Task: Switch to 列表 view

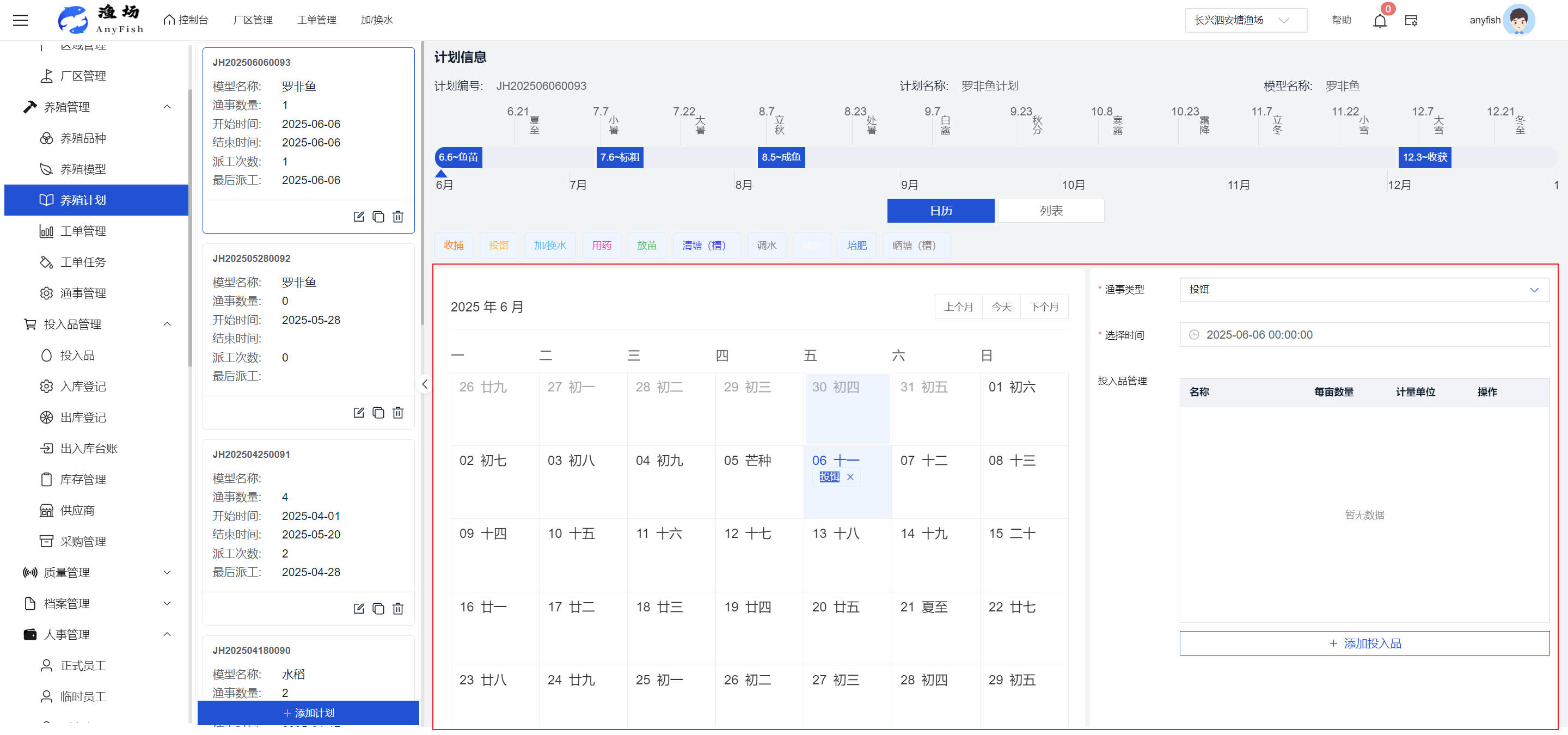Action: (1051, 211)
